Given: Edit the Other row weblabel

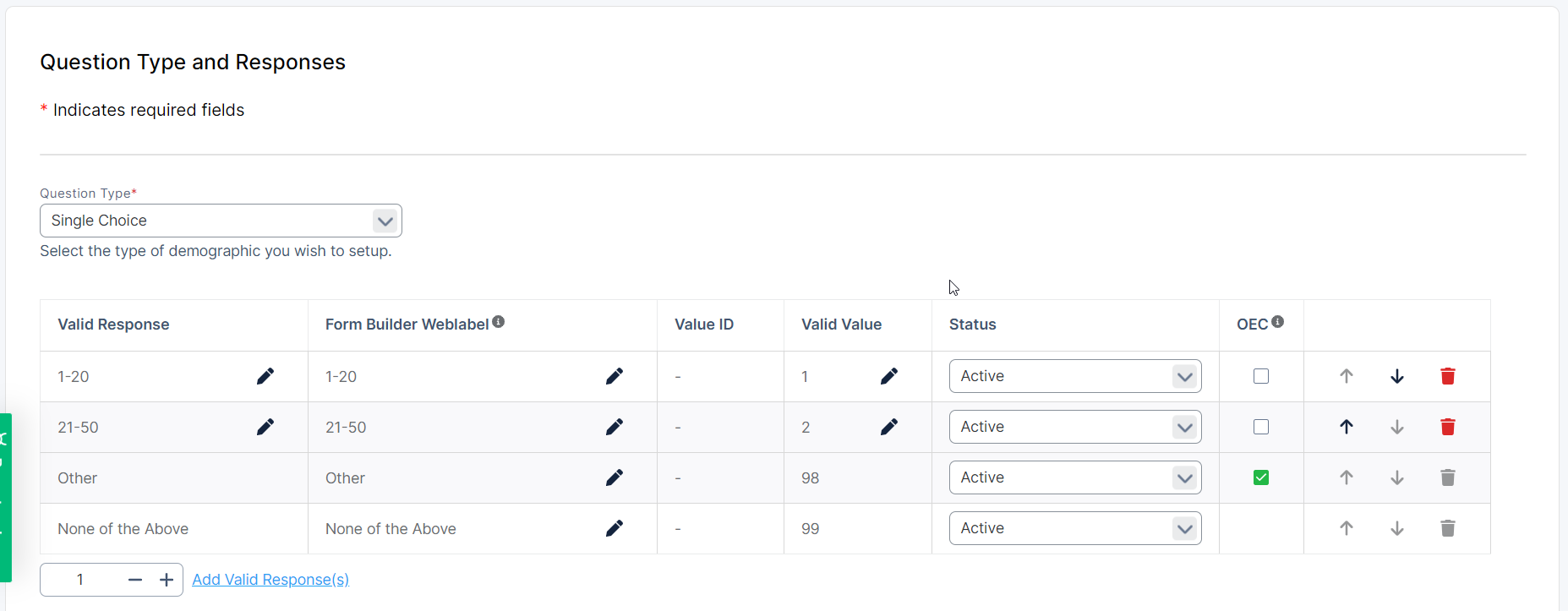Looking at the screenshot, I should click(615, 477).
